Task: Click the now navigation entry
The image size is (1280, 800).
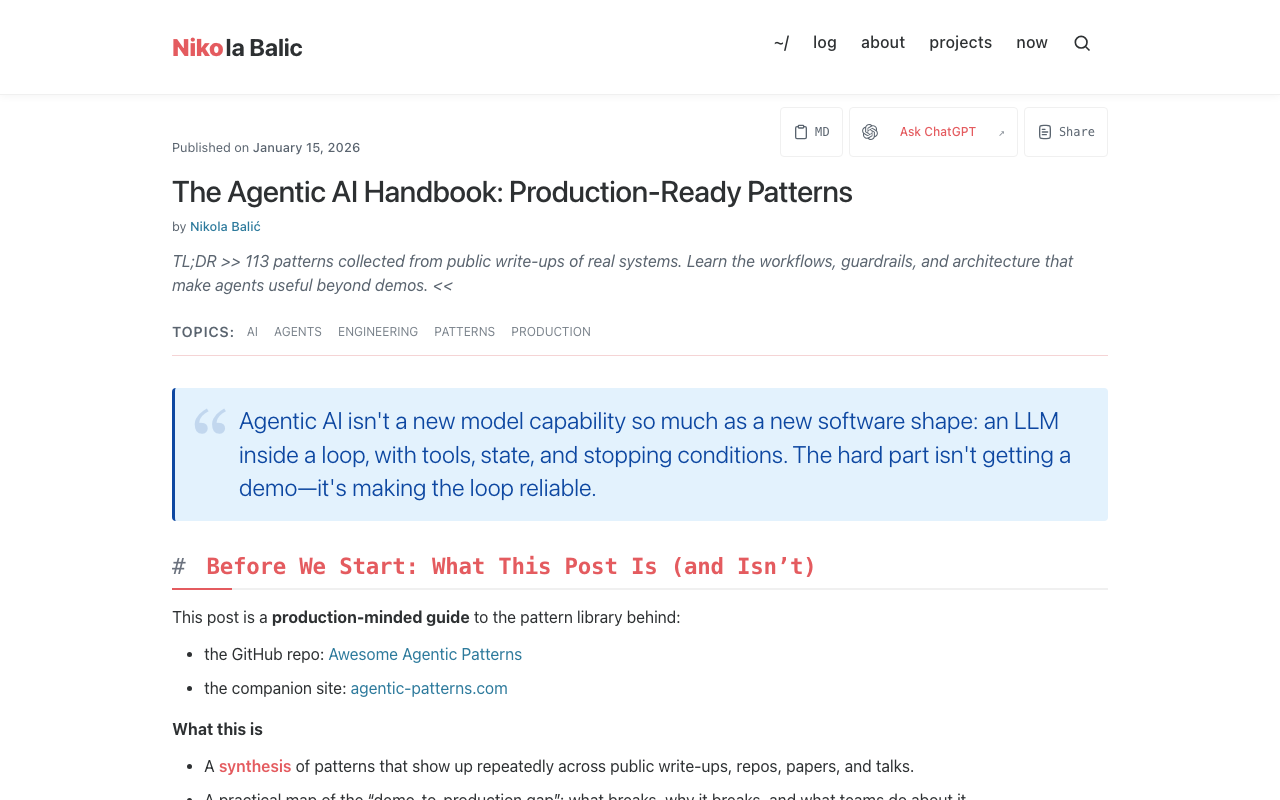Action: pos(1031,42)
